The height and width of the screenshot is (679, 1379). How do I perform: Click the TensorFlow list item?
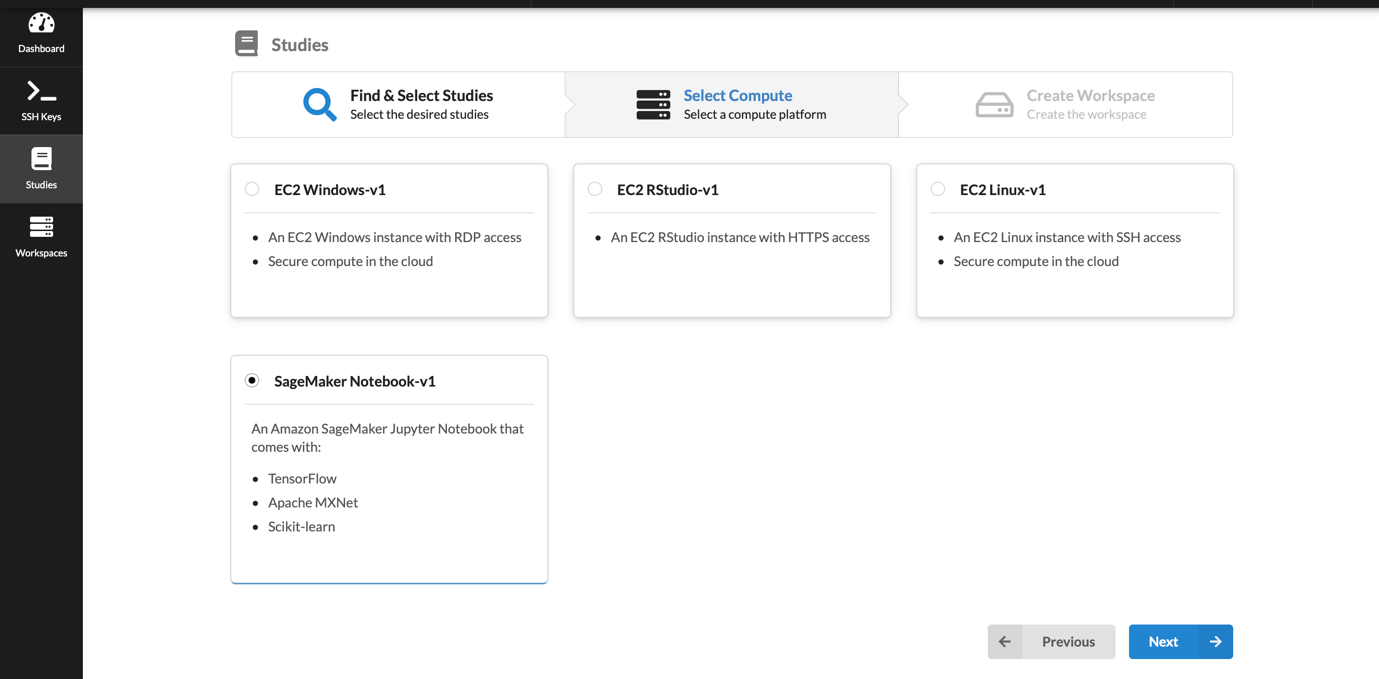pos(302,478)
